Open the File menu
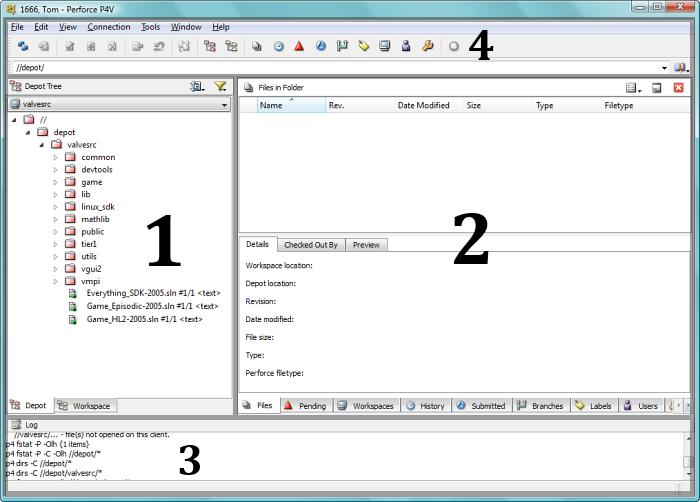This screenshot has width=700, height=502. pos(17,27)
